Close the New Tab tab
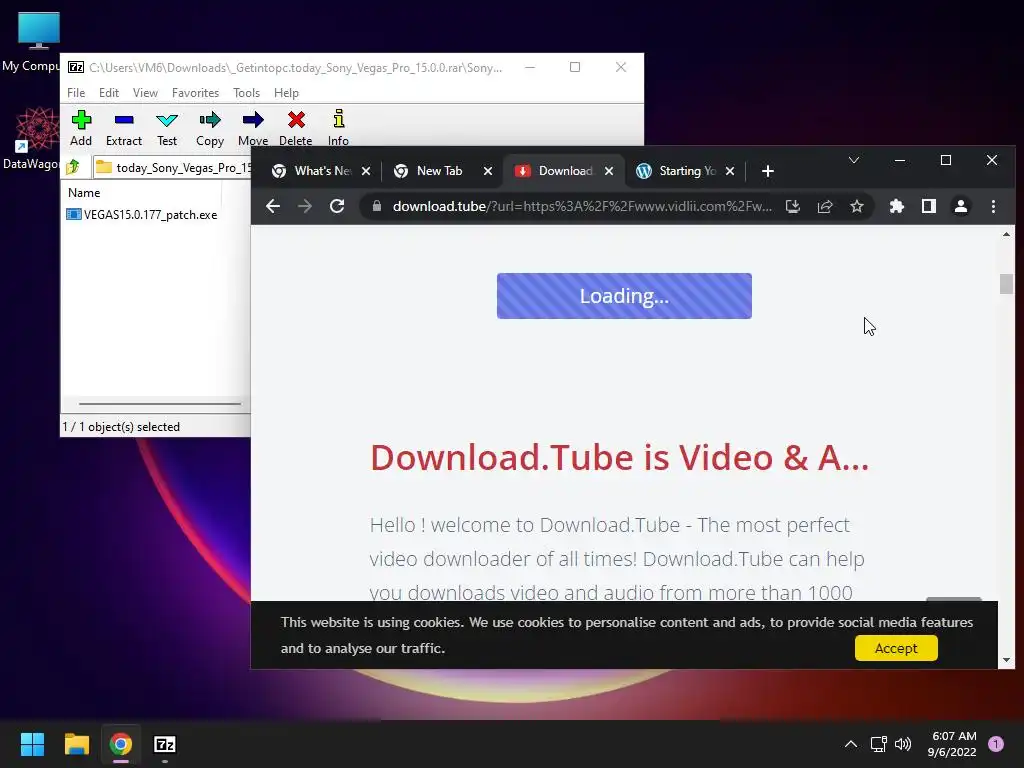1024x768 pixels. pyautogui.click(x=488, y=171)
